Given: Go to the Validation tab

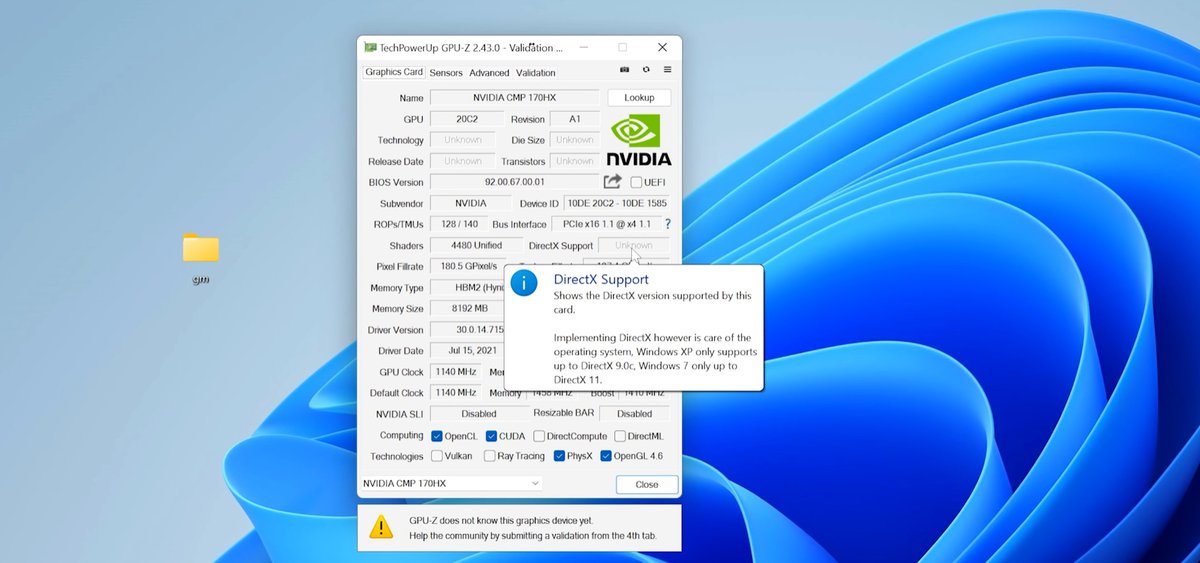Looking at the screenshot, I should (x=535, y=73).
